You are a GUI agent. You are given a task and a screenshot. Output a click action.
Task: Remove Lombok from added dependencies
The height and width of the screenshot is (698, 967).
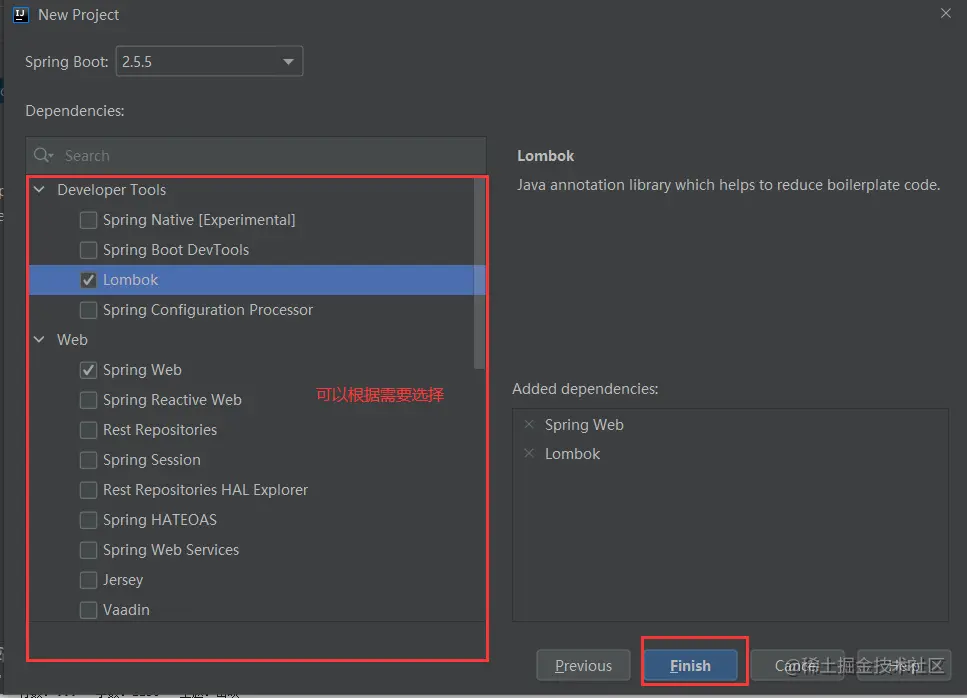pyautogui.click(x=529, y=453)
